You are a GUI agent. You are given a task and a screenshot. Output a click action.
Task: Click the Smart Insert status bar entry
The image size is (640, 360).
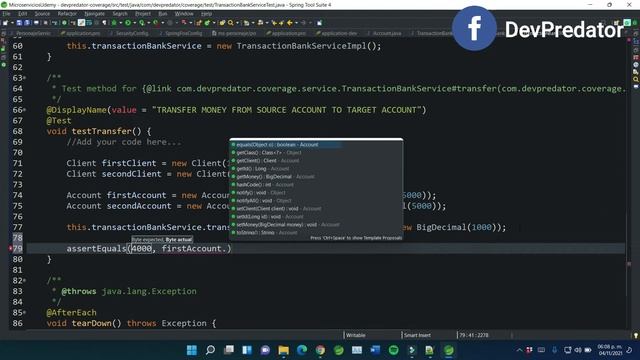[x=417, y=335]
